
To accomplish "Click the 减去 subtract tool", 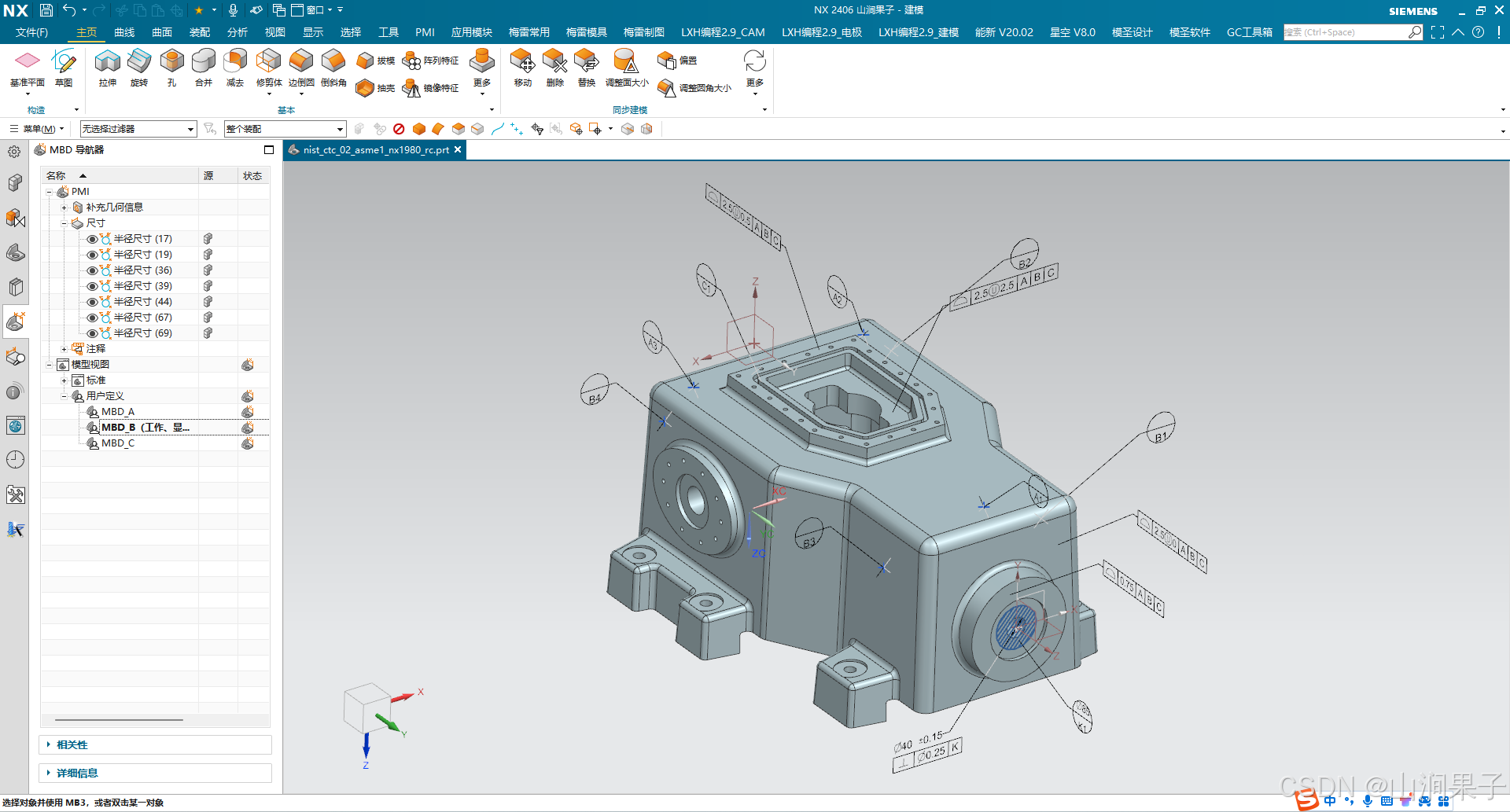I will coord(235,68).
